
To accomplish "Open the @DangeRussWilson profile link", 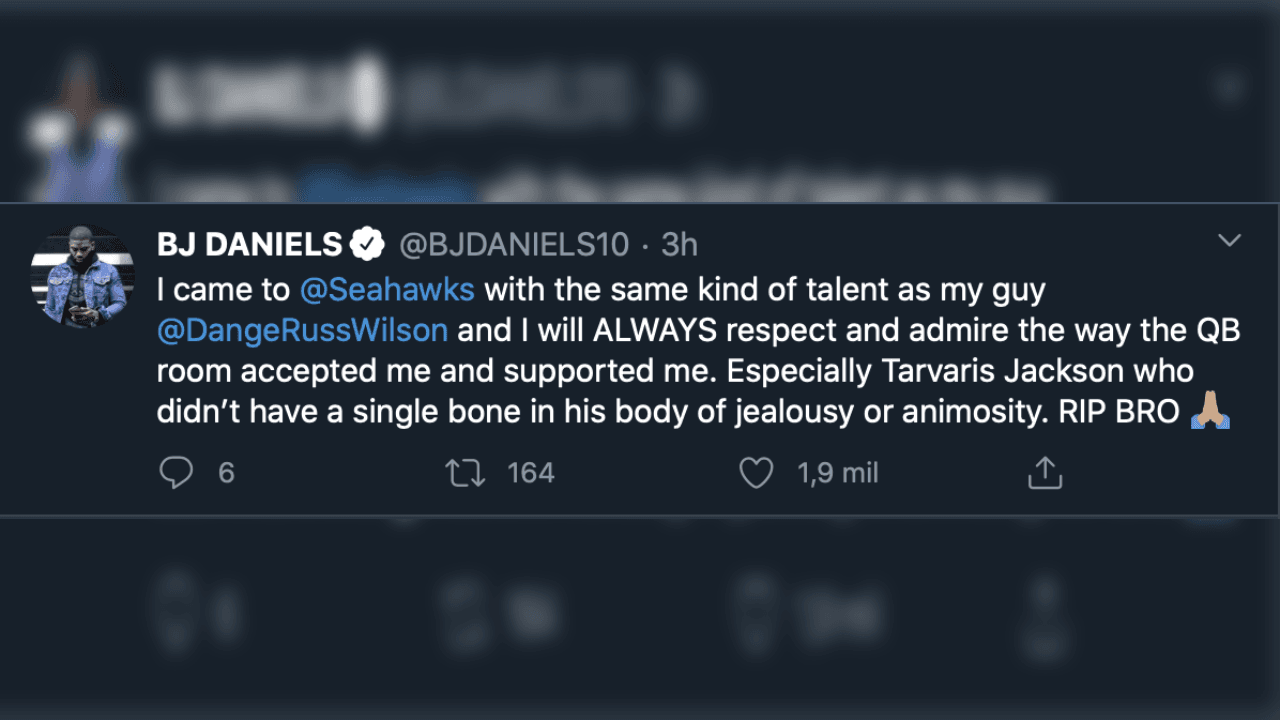I will [x=302, y=331].
